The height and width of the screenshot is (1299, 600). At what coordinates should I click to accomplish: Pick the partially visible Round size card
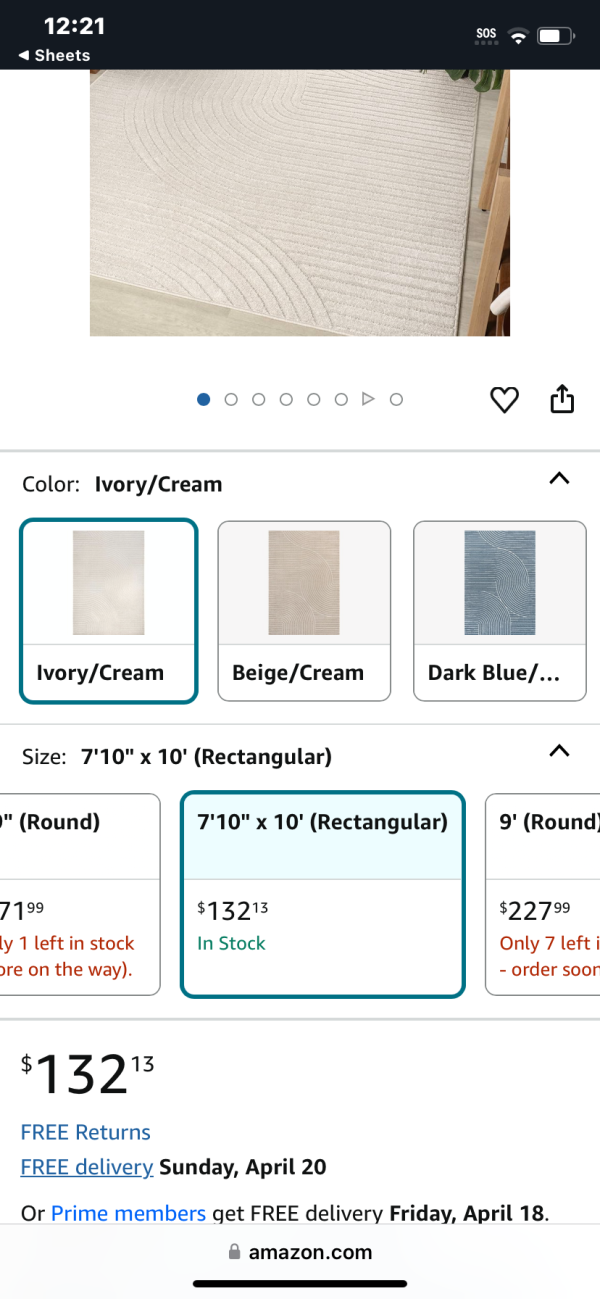tap(80, 894)
